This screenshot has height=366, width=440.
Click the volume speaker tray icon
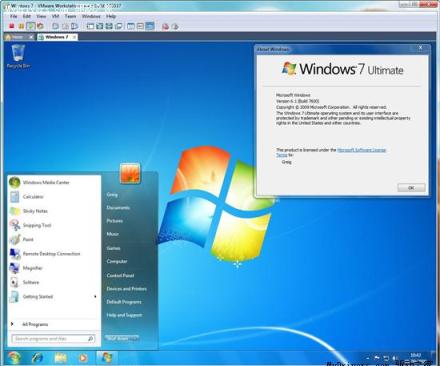point(394,358)
